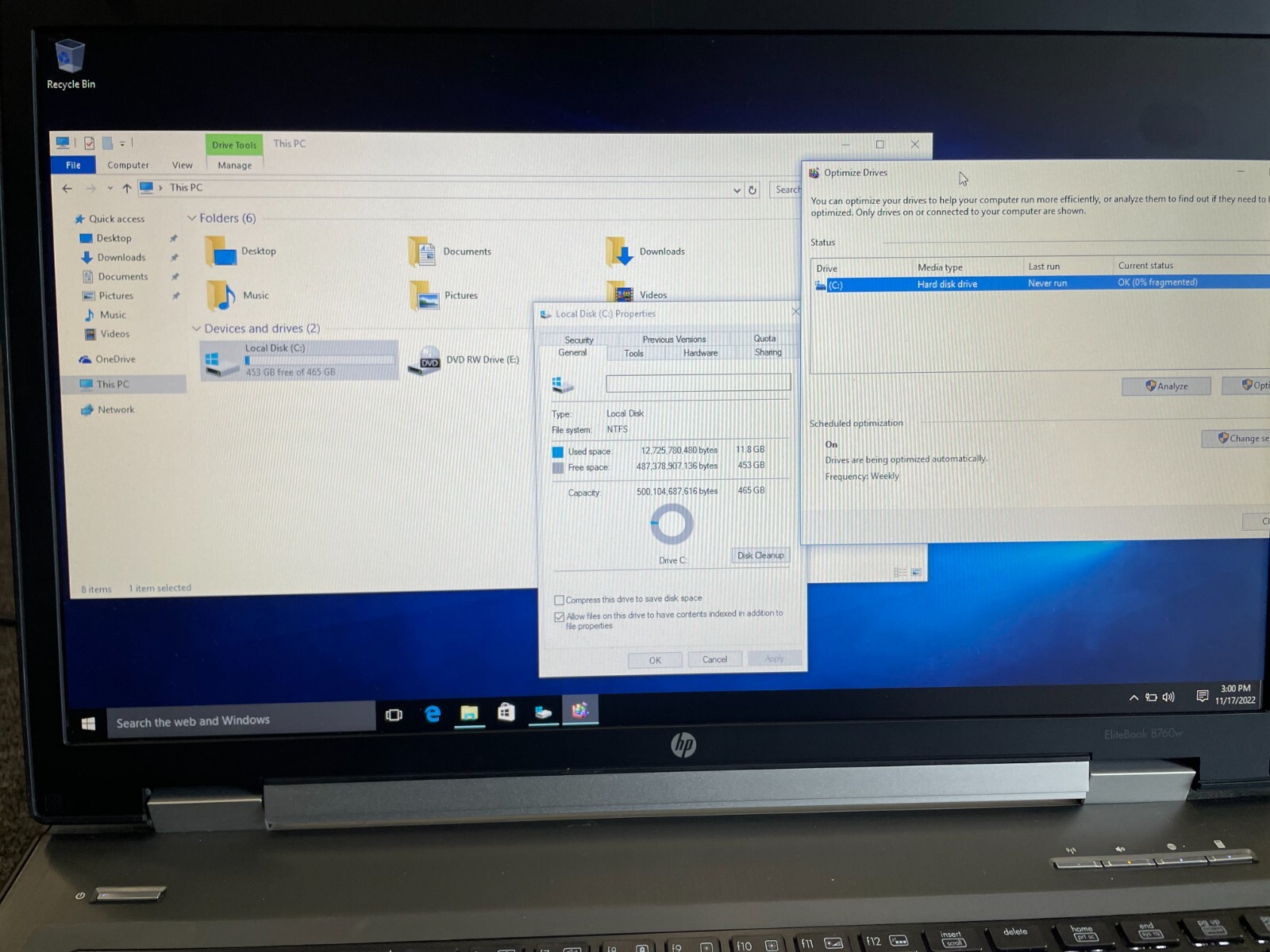The width and height of the screenshot is (1270, 952).
Task: Select the Pictures folder icon
Action: click(444, 295)
